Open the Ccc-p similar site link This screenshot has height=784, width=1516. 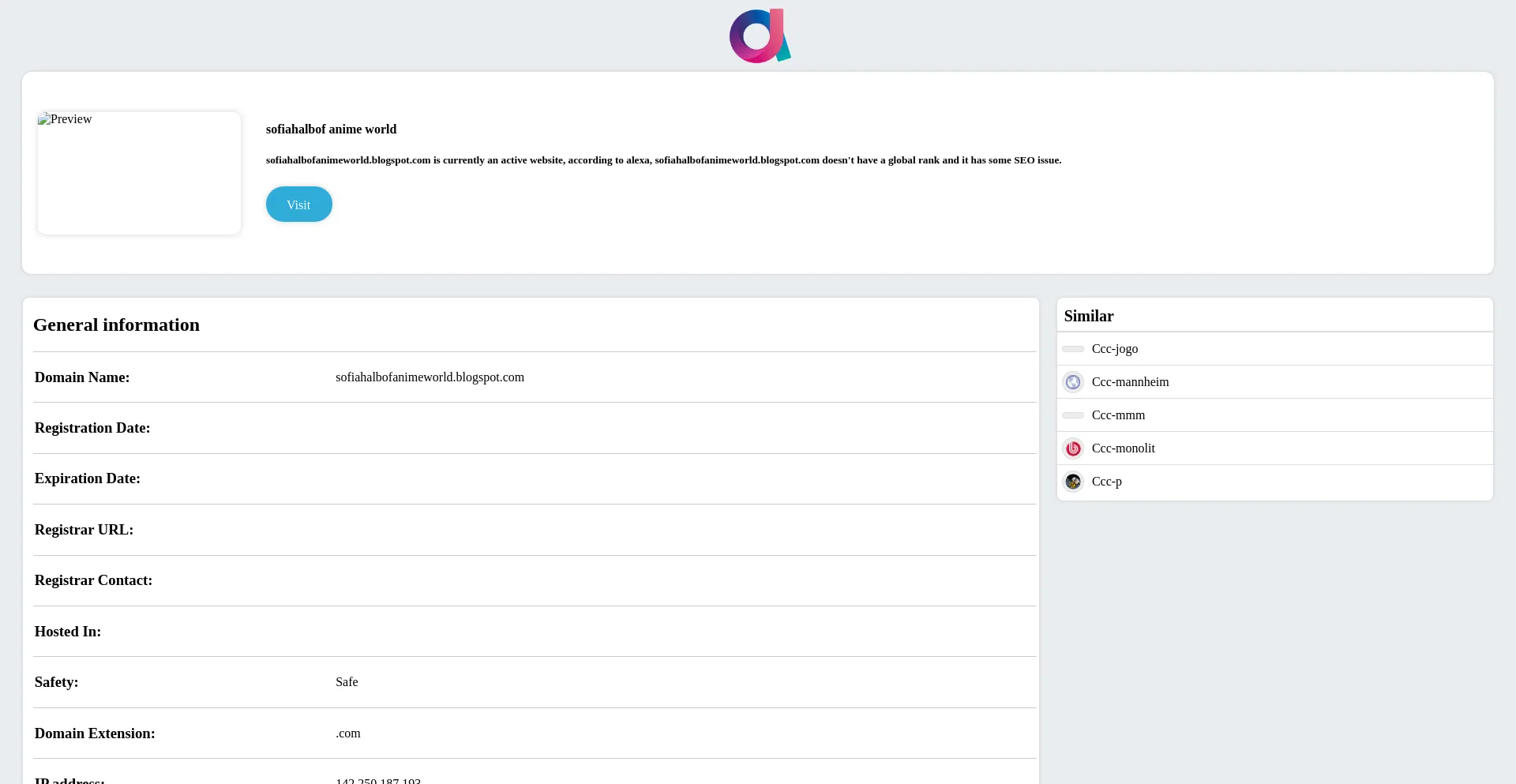click(1107, 482)
